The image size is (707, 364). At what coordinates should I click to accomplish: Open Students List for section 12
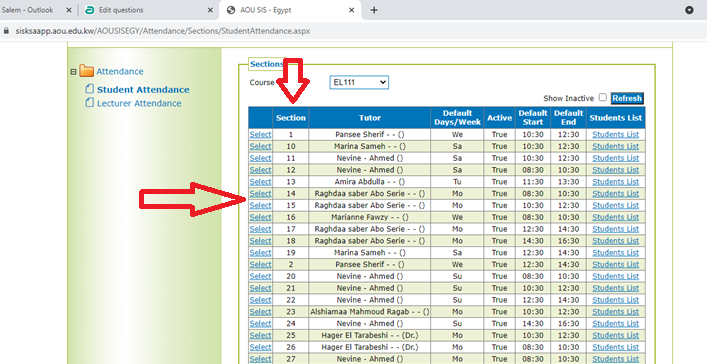615,170
